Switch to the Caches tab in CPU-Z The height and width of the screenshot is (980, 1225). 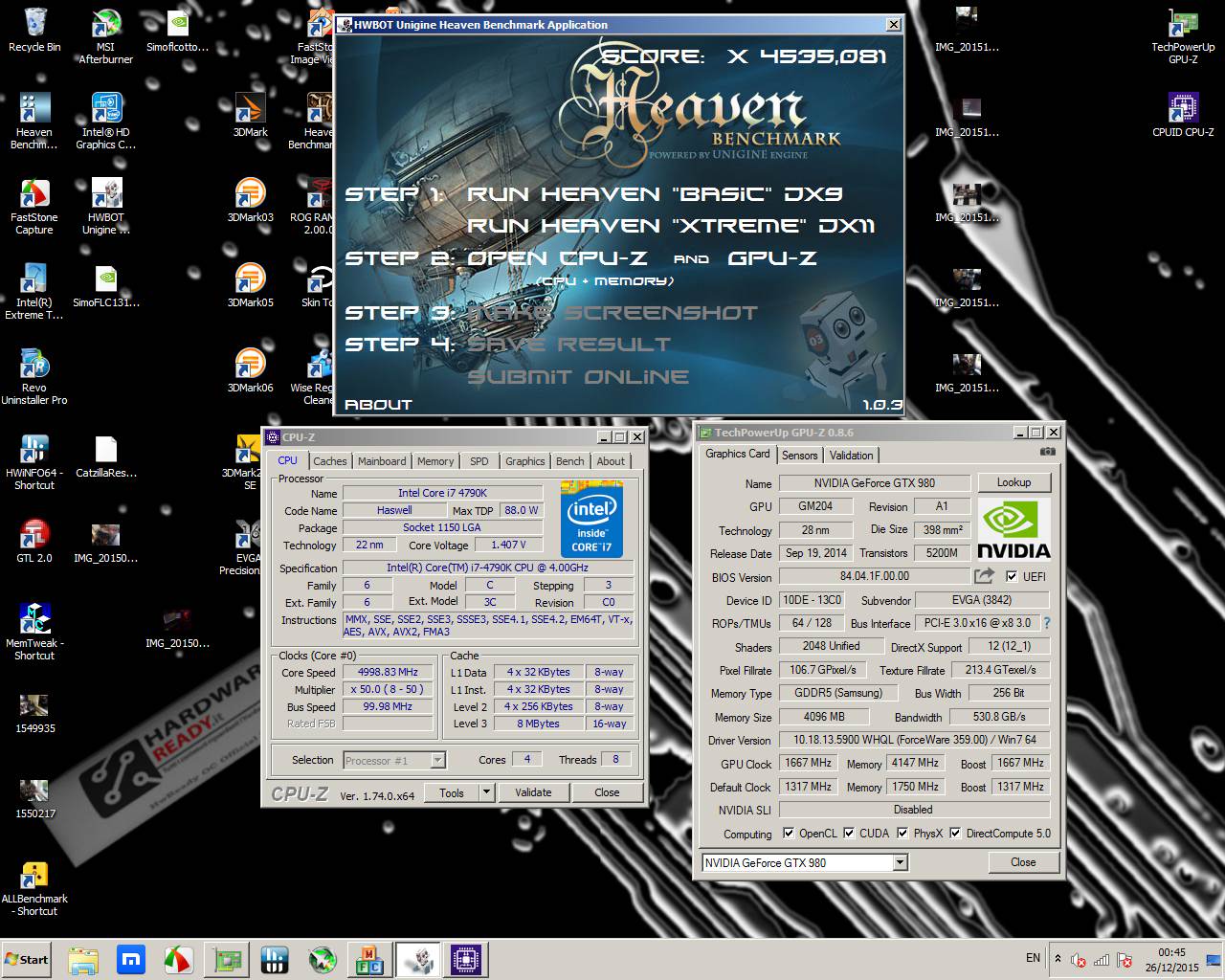330,461
